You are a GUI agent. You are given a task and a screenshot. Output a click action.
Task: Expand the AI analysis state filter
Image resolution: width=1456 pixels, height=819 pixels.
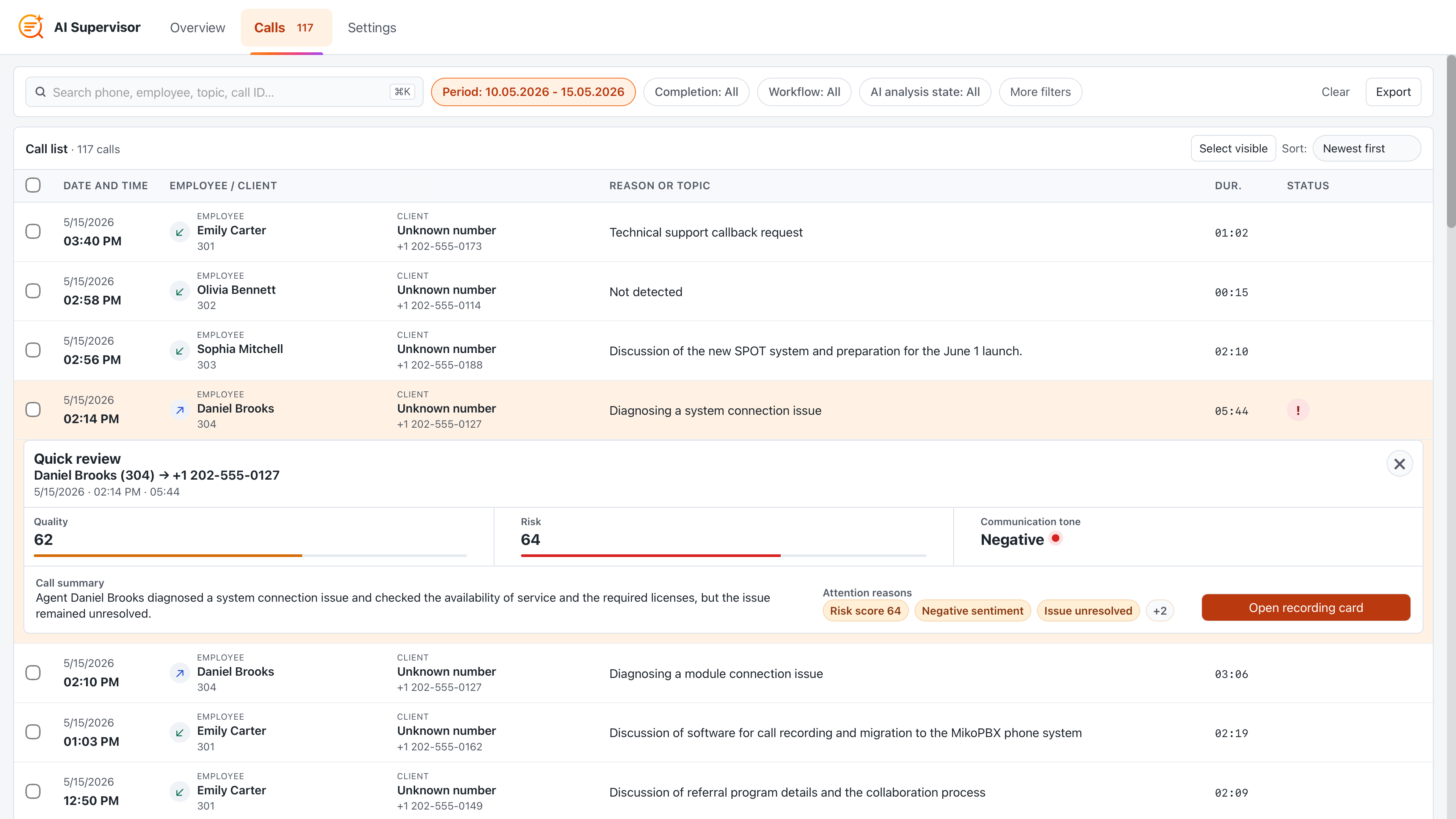click(x=925, y=91)
